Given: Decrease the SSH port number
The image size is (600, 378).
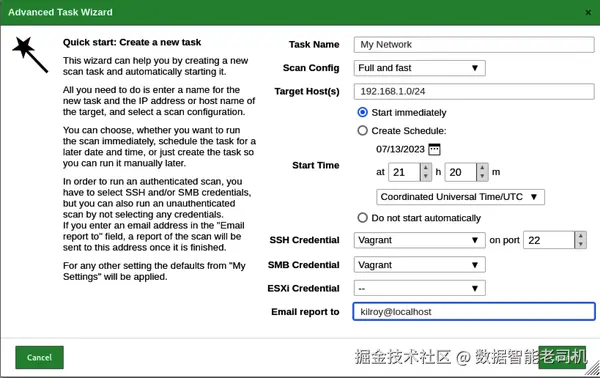Looking at the screenshot, I should [x=580, y=244].
